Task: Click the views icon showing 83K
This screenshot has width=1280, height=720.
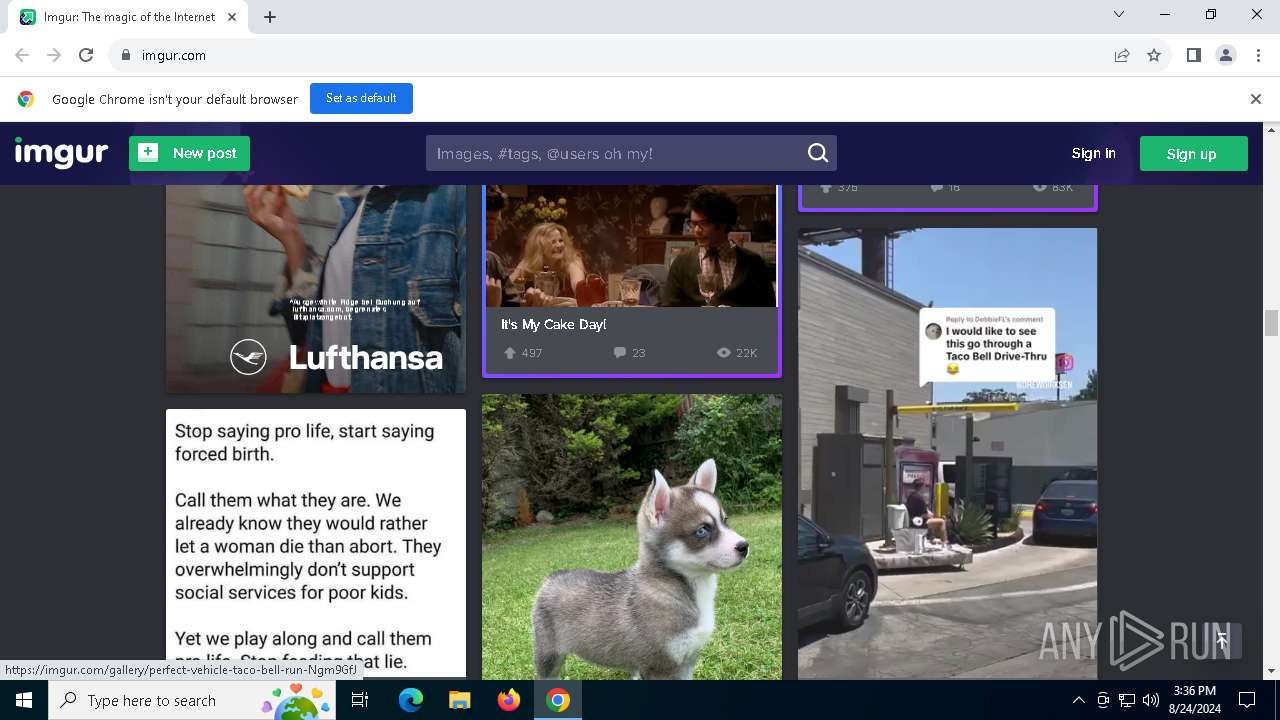Action: (x=1039, y=187)
